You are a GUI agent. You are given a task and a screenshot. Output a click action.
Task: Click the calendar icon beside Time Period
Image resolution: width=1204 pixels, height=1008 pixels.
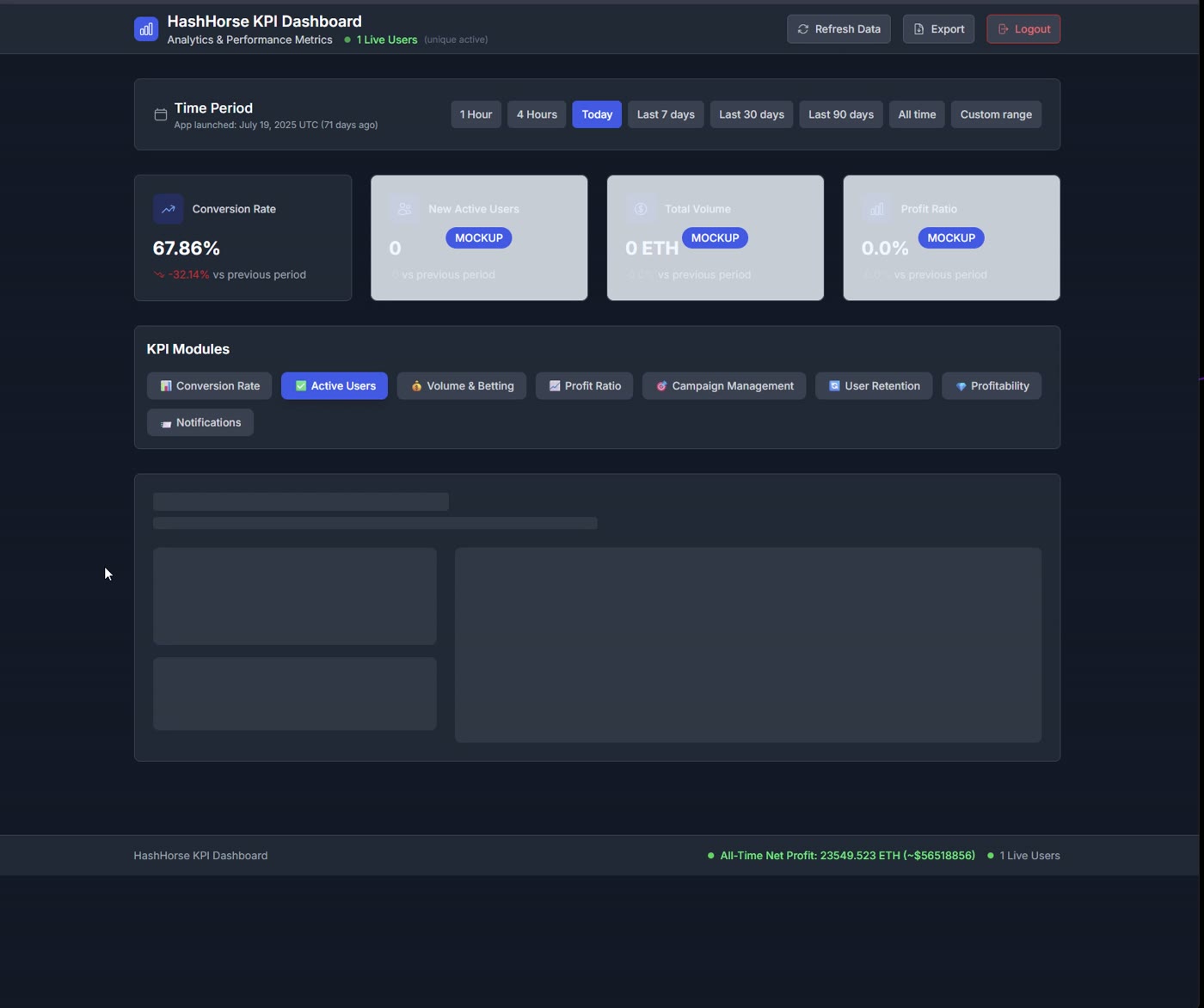tap(160, 114)
